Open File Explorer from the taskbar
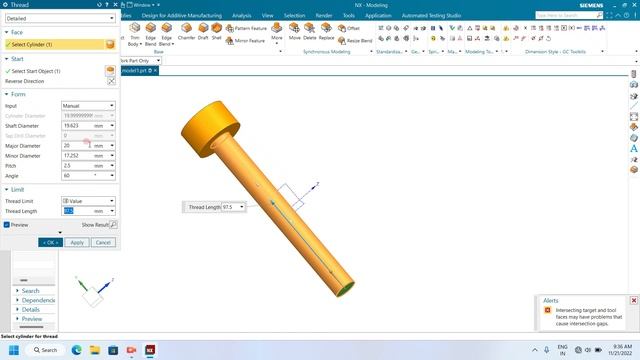640x360 pixels. 95,350
